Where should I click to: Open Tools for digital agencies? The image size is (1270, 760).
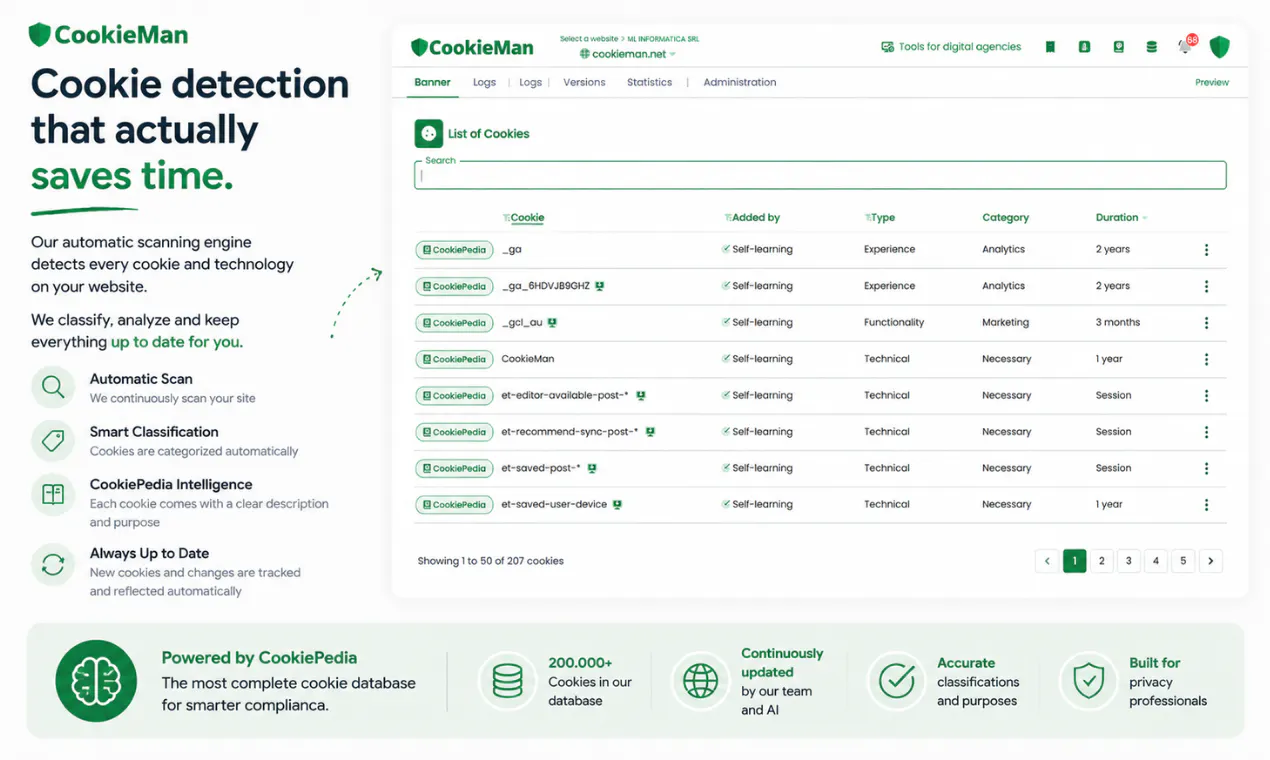[951, 47]
